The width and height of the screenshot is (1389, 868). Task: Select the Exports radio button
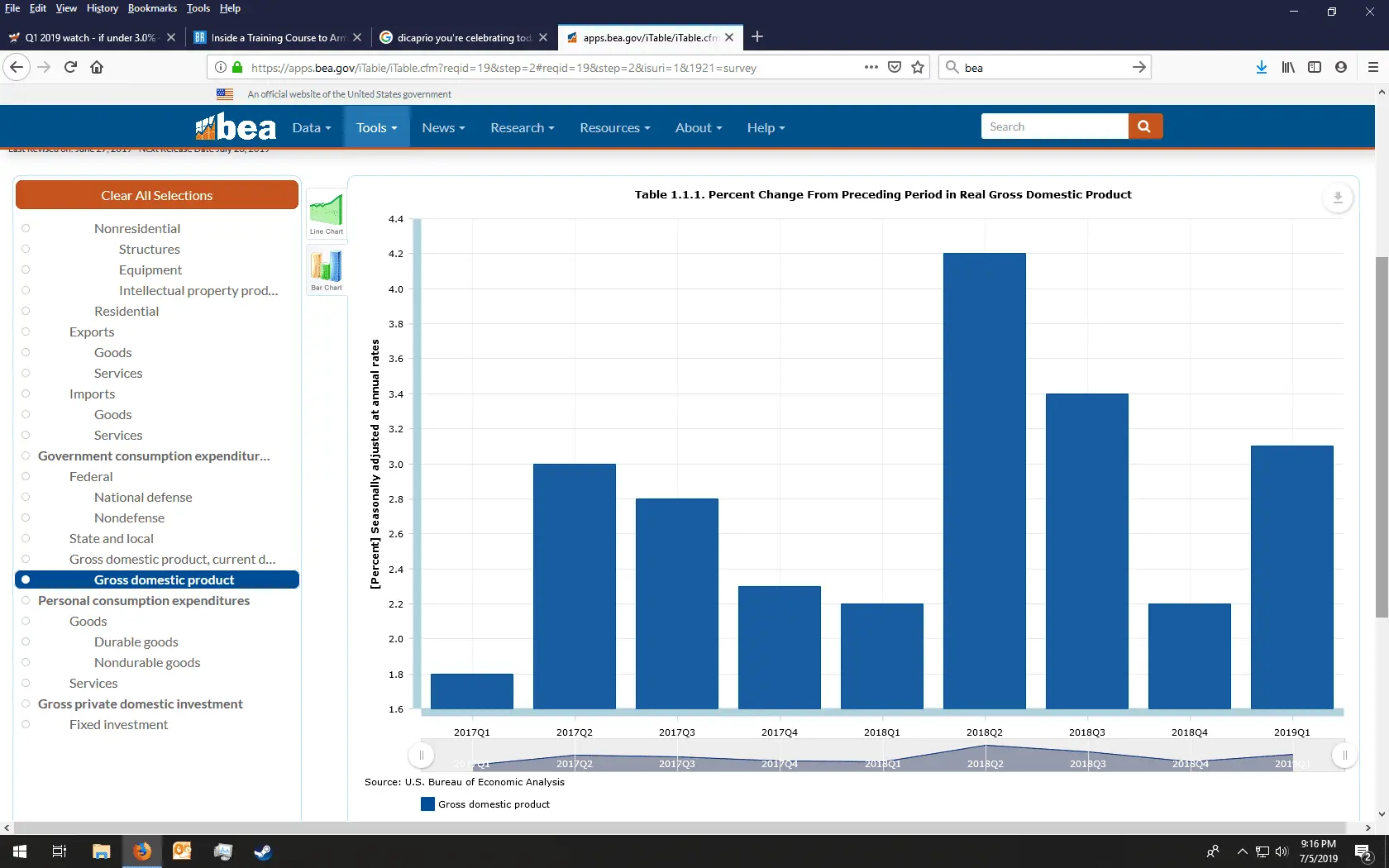click(26, 331)
